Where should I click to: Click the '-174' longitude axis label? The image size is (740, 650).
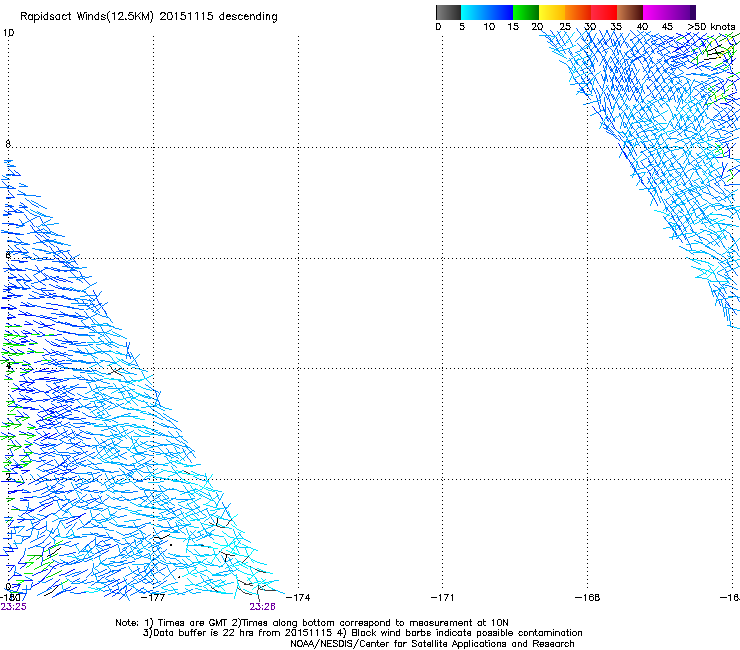(x=298, y=598)
